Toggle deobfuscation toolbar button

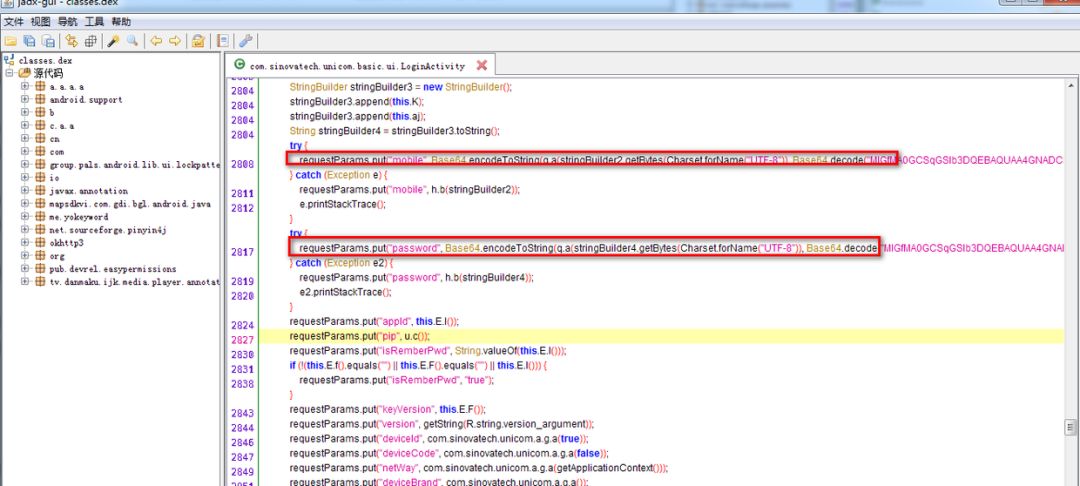(x=199, y=41)
